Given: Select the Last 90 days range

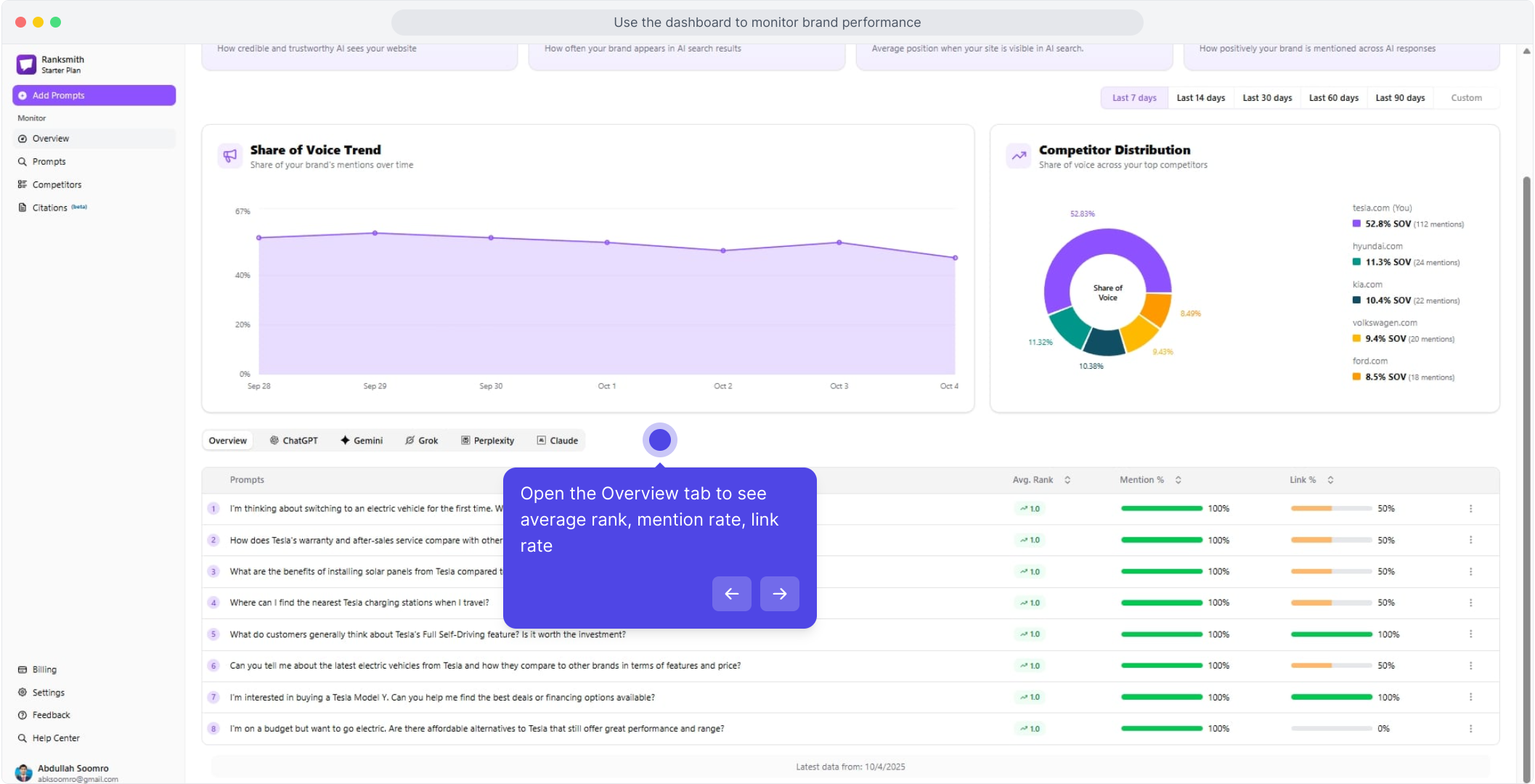Looking at the screenshot, I should pos(1399,98).
